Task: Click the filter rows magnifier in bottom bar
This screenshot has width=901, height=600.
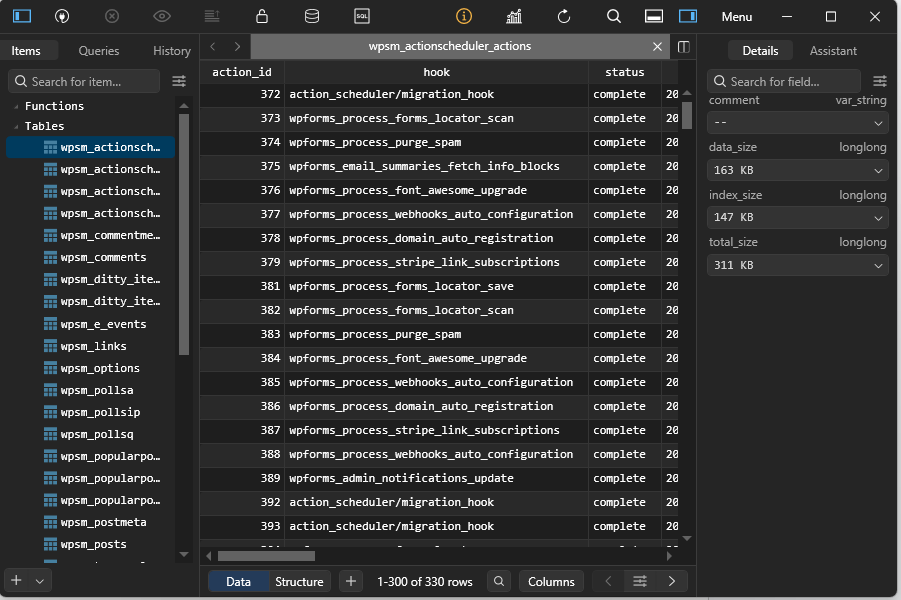Action: 500,581
